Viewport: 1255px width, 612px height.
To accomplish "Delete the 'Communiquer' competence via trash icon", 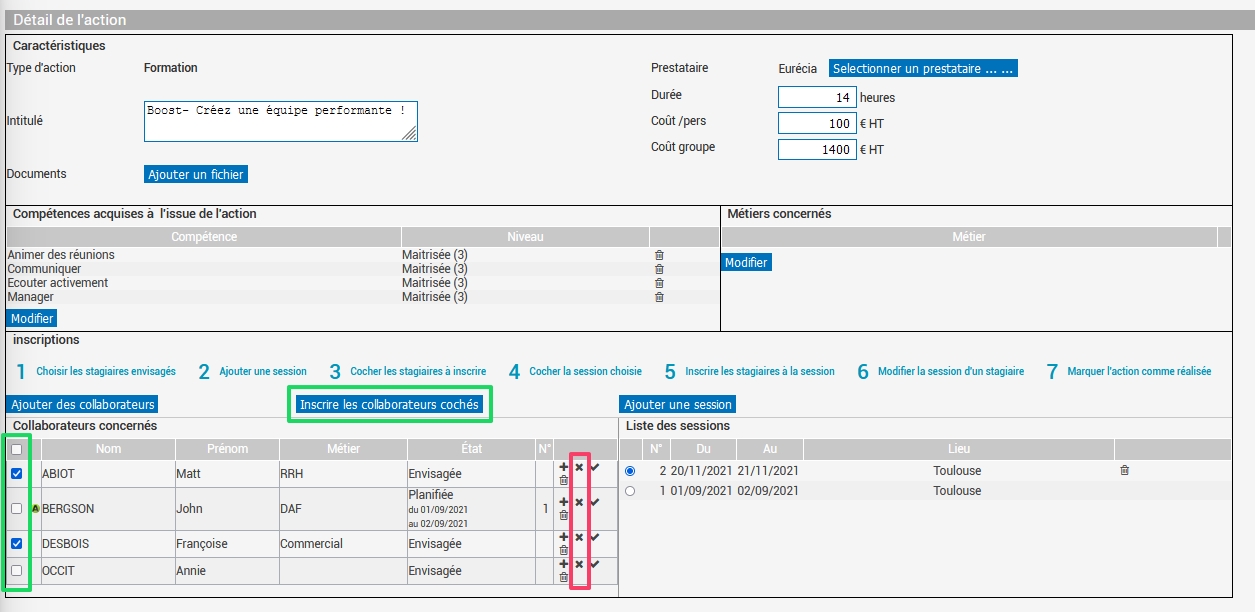I will [659, 269].
